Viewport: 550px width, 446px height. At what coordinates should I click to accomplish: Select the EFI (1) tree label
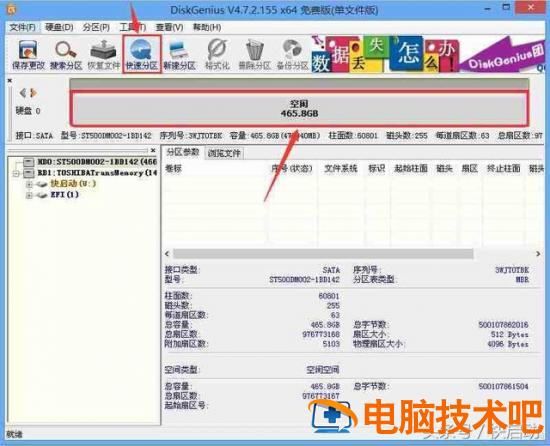(65, 195)
